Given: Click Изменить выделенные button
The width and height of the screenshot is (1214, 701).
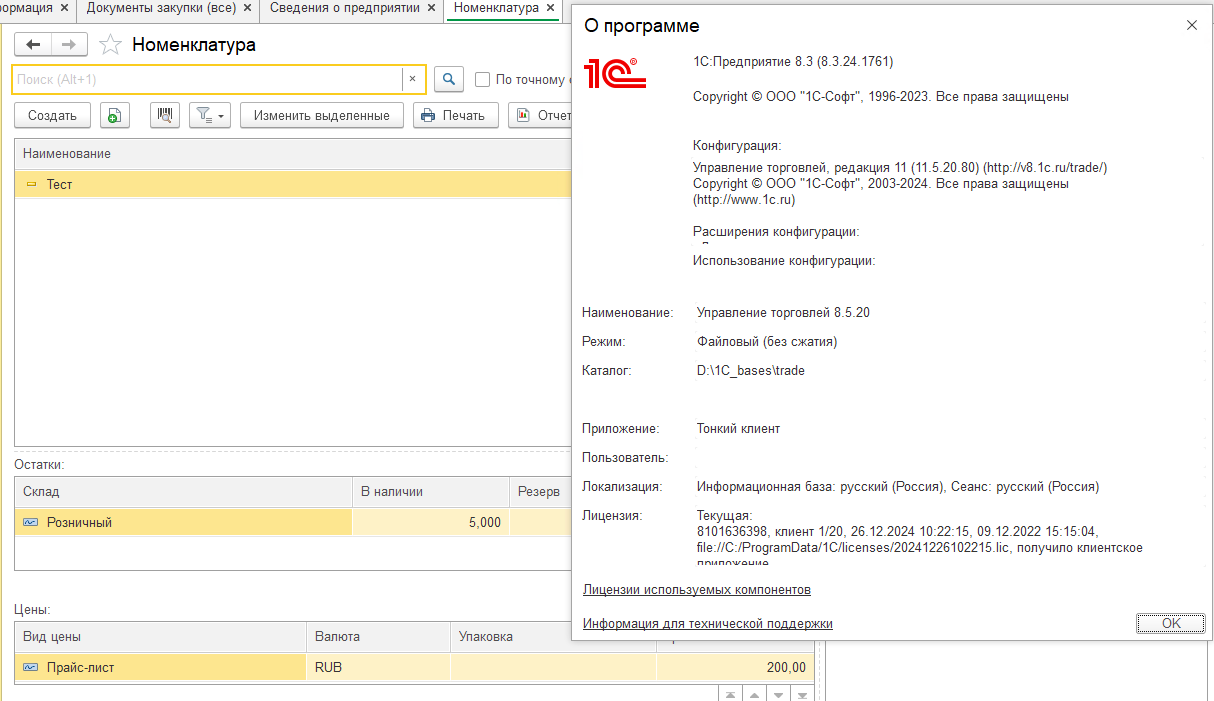Looking at the screenshot, I should pos(321,116).
